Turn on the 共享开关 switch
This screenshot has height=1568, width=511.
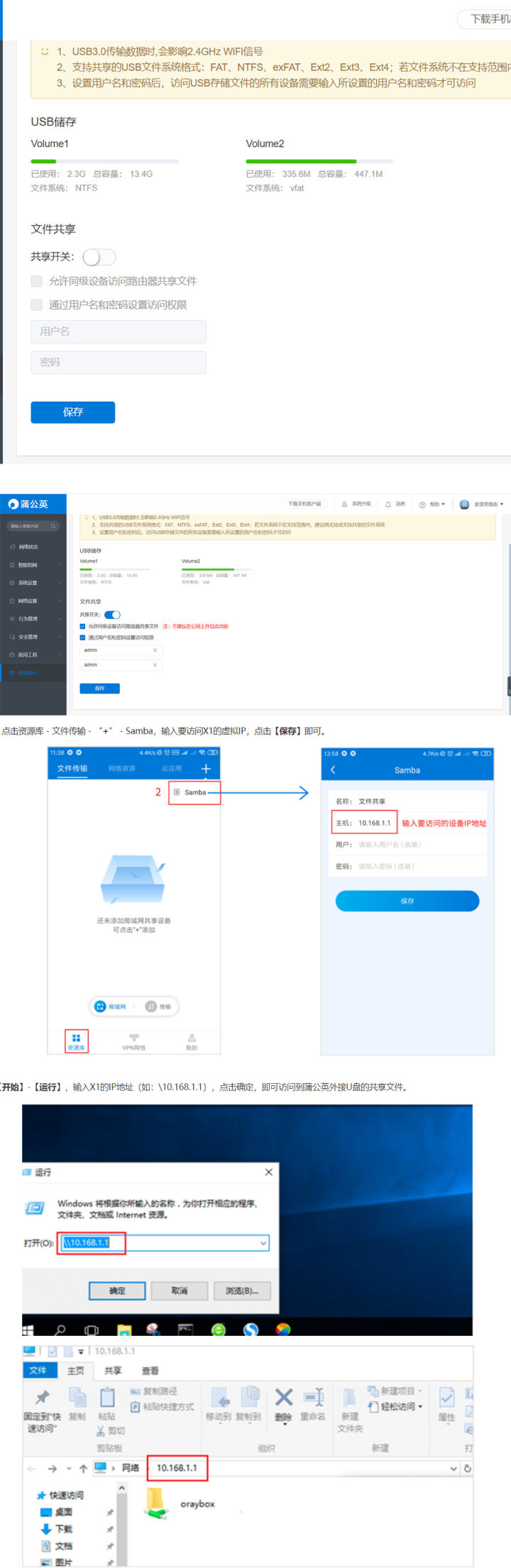99,257
